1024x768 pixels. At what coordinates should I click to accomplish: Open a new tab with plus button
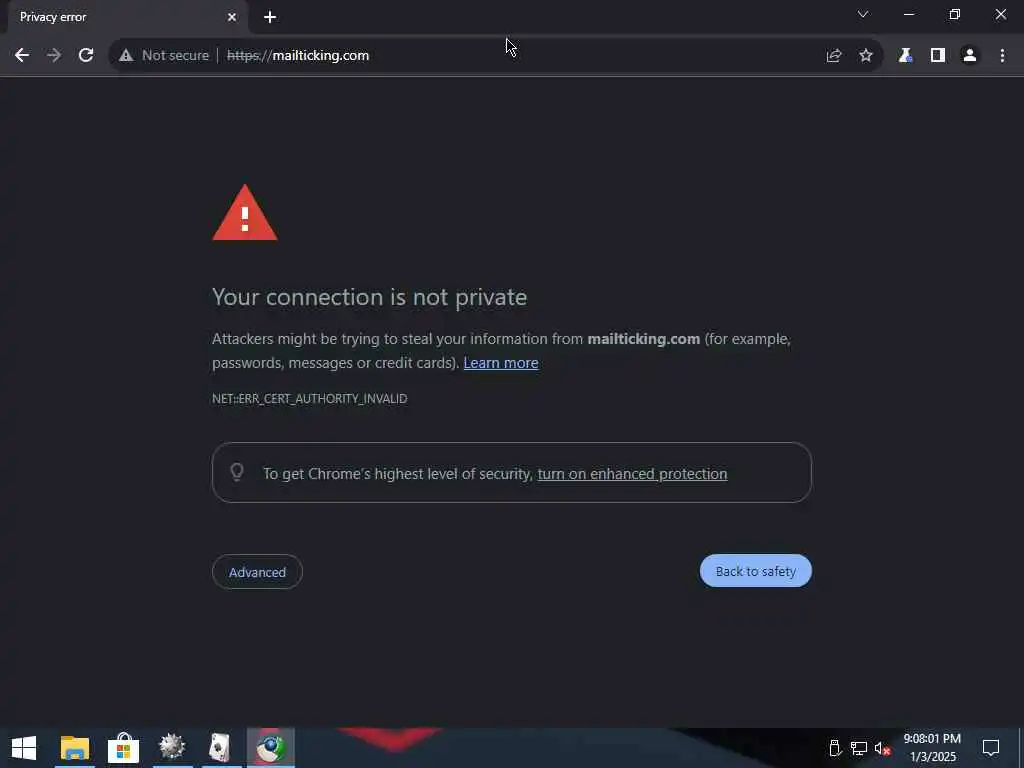pos(270,17)
